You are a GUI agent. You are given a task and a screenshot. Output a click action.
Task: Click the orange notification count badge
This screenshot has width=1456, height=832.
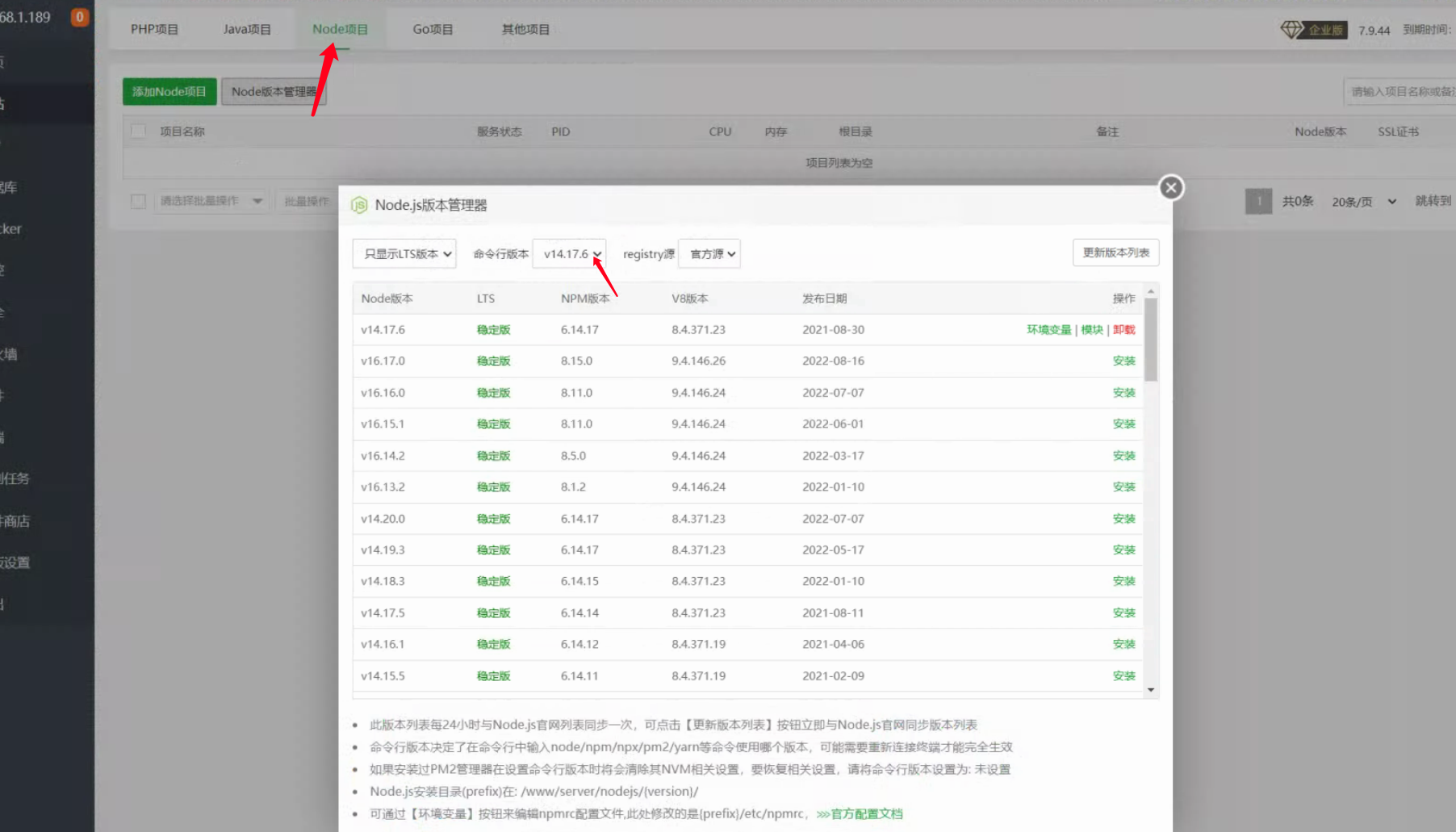coord(79,17)
